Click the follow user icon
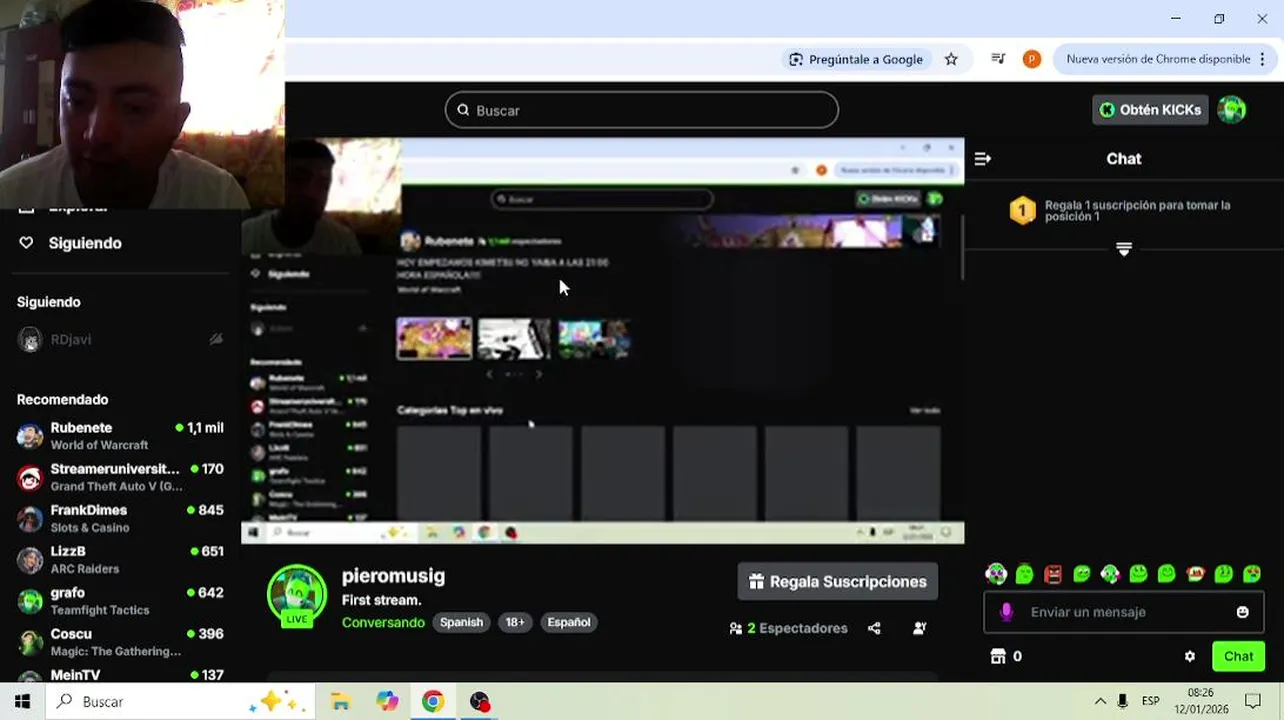 point(919,628)
